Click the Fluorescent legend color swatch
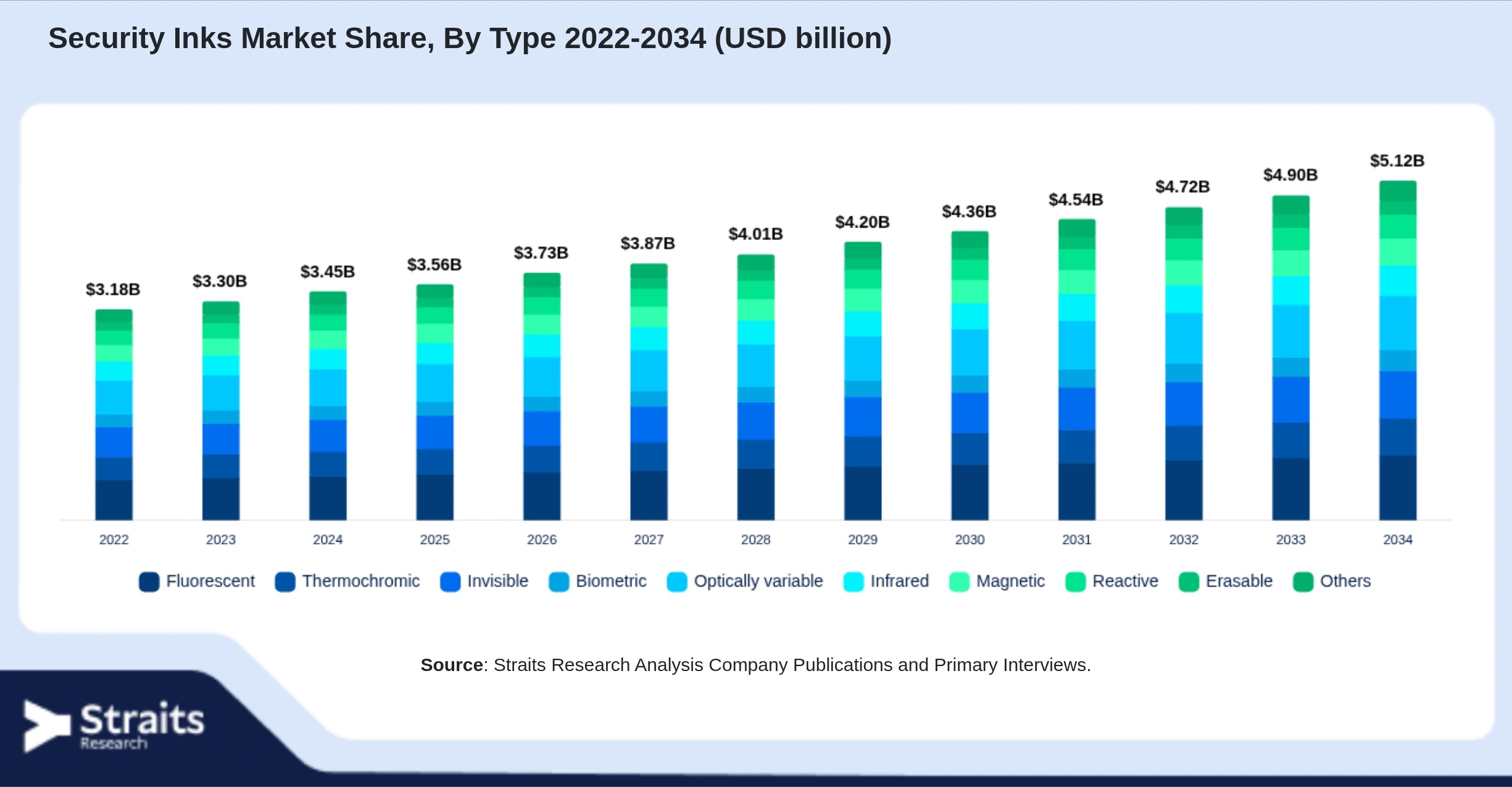The width and height of the screenshot is (1512, 787). point(149,582)
